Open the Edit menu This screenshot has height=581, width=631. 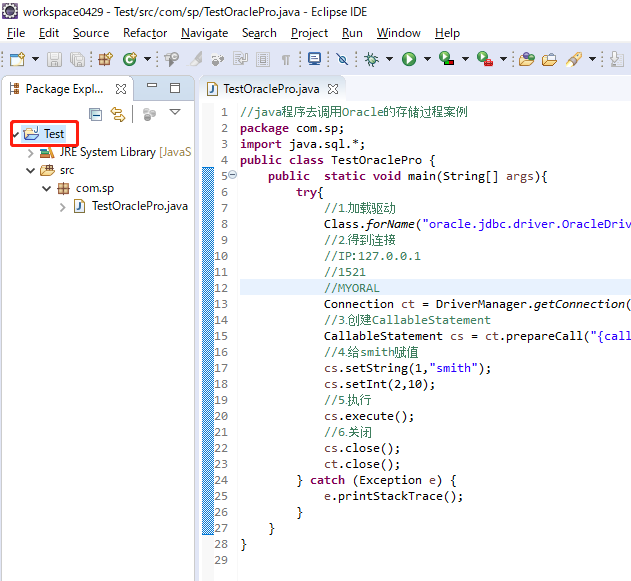[x=49, y=33]
